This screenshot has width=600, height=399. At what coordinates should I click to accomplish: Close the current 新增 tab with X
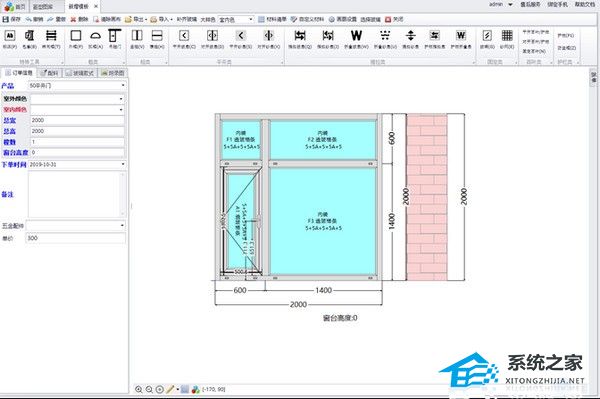(x=96, y=6)
